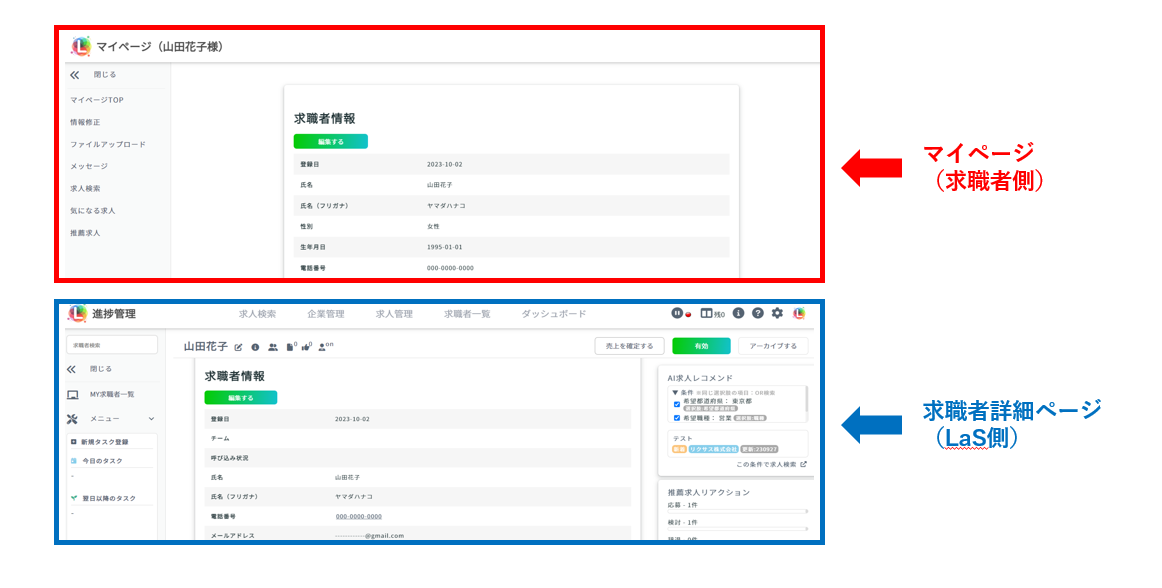This screenshot has width=1162, height=588.
Task: Click the document icon with count 0
Action: 290,347
